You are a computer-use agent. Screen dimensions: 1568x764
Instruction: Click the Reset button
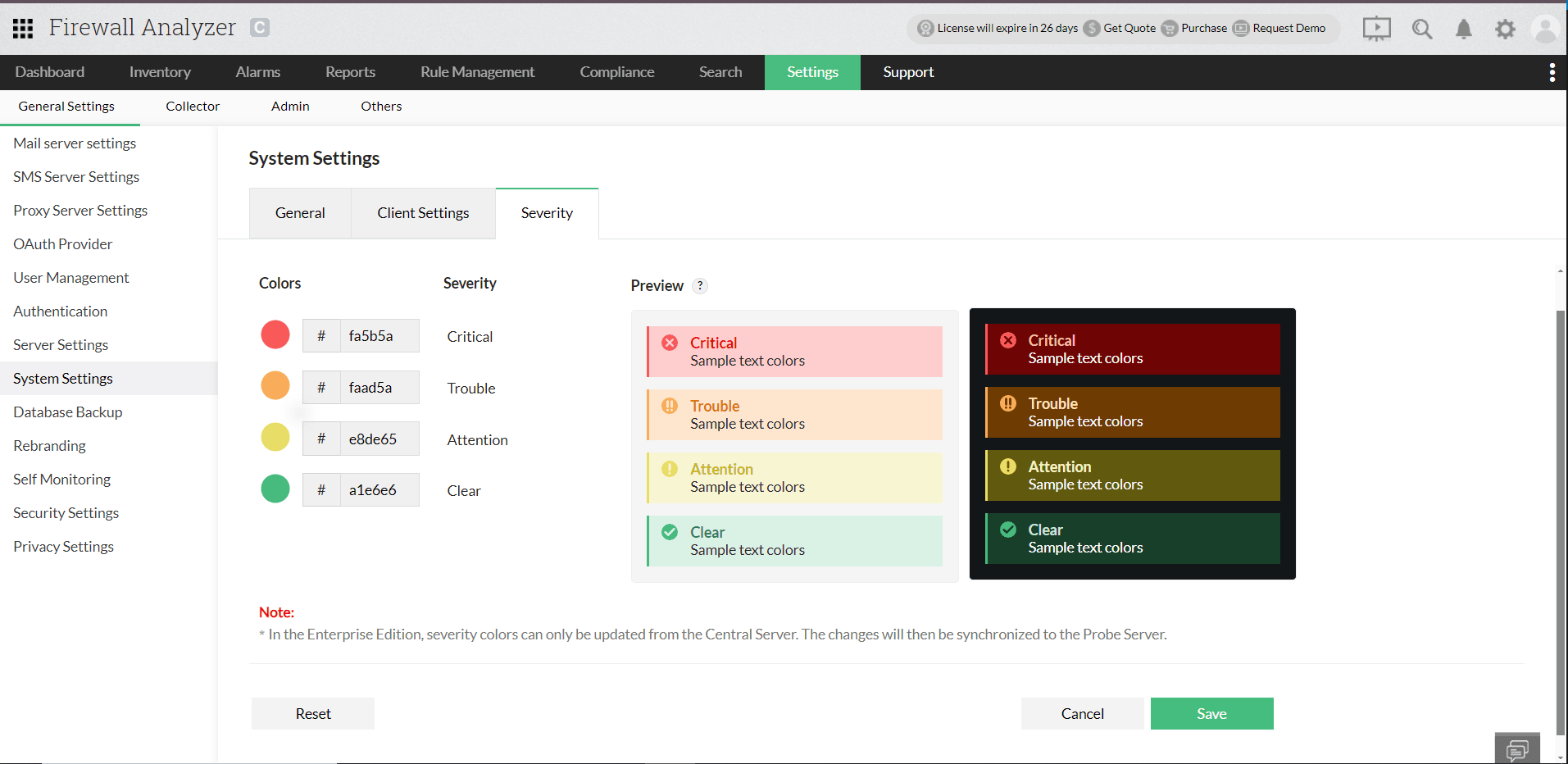[x=312, y=713]
